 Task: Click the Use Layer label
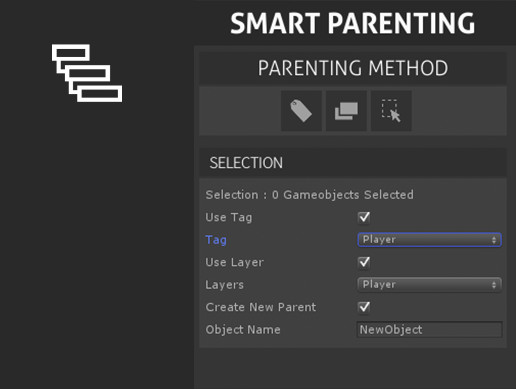[x=234, y=262]
